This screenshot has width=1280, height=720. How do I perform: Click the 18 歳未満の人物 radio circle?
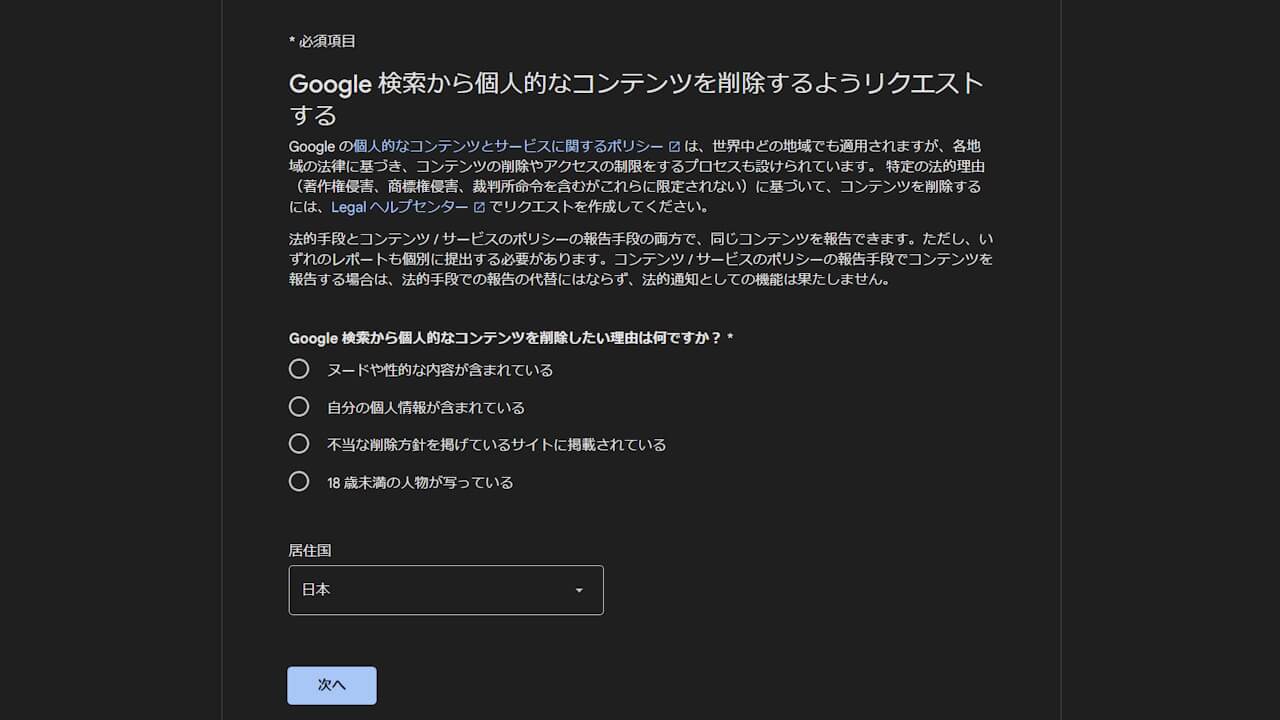pyautogui.click(x=298, y=481)
